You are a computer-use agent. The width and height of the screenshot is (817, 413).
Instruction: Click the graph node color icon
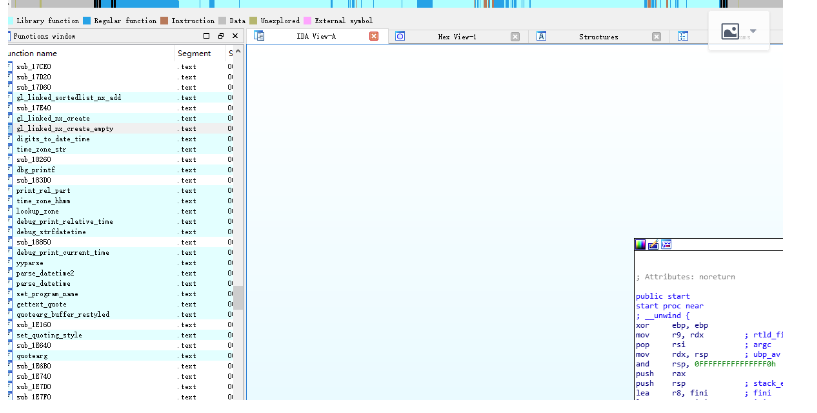640,244
